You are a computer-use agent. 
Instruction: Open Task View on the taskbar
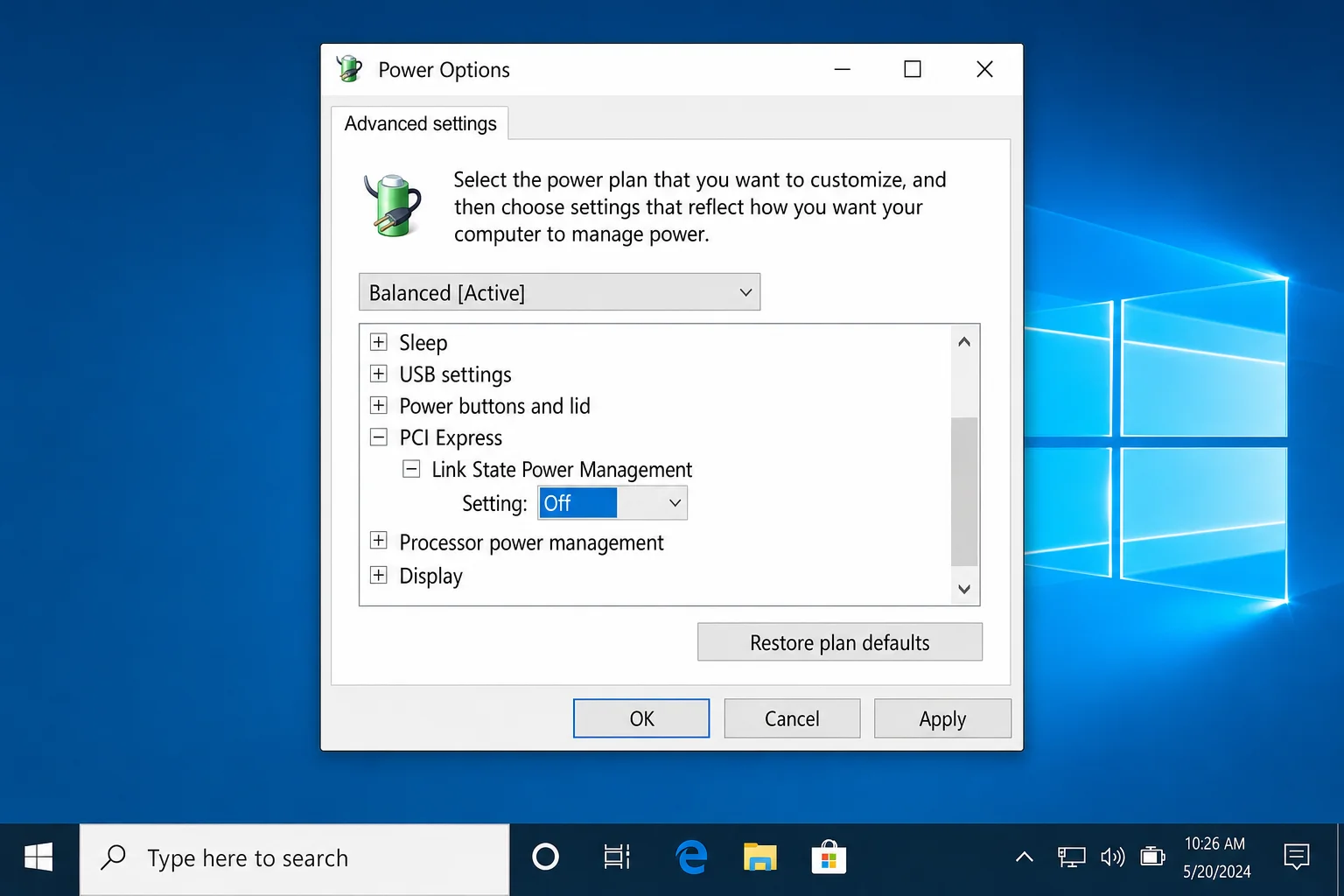[617, 857]
